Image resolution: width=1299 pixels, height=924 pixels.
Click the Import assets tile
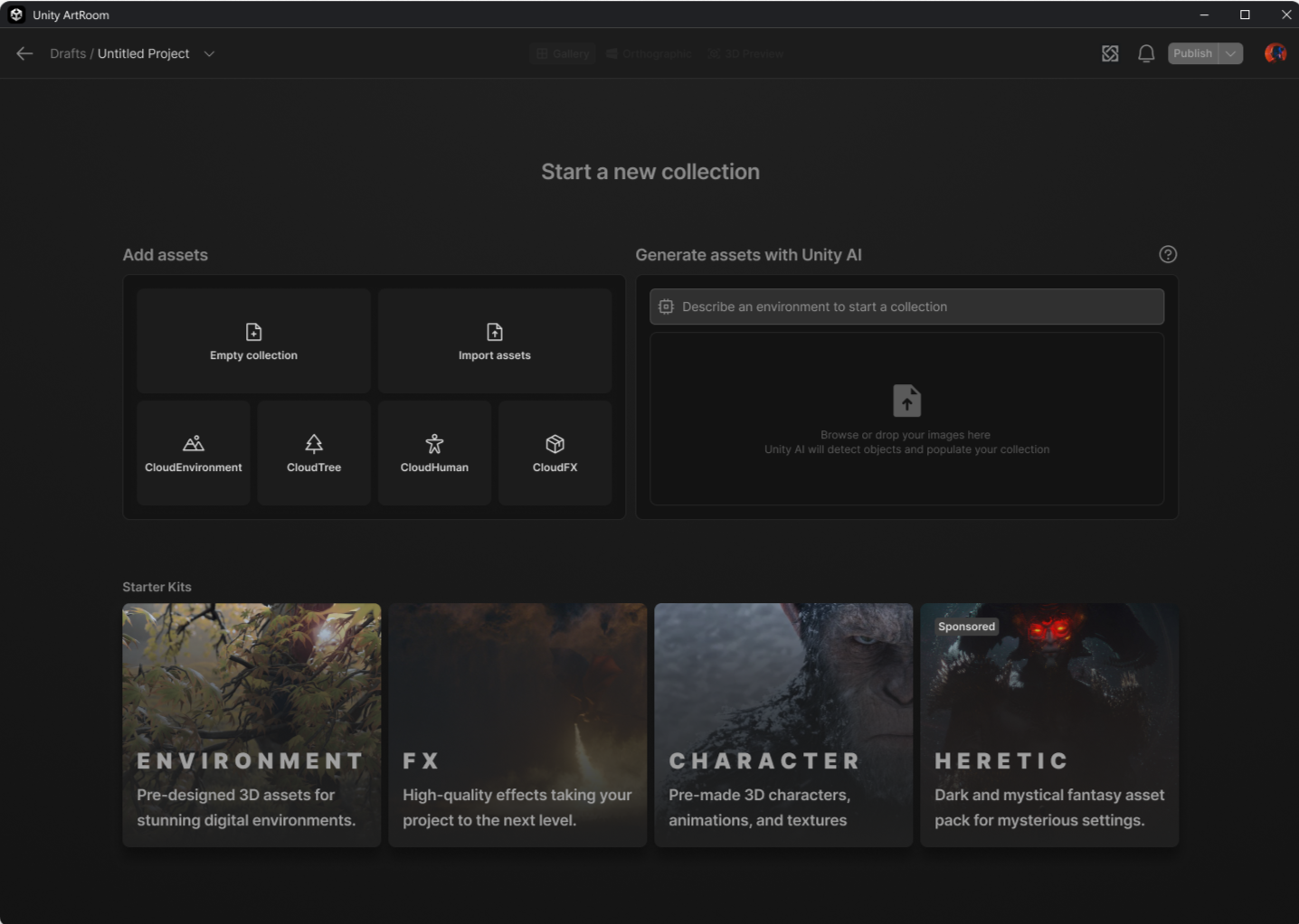[495, 342]
